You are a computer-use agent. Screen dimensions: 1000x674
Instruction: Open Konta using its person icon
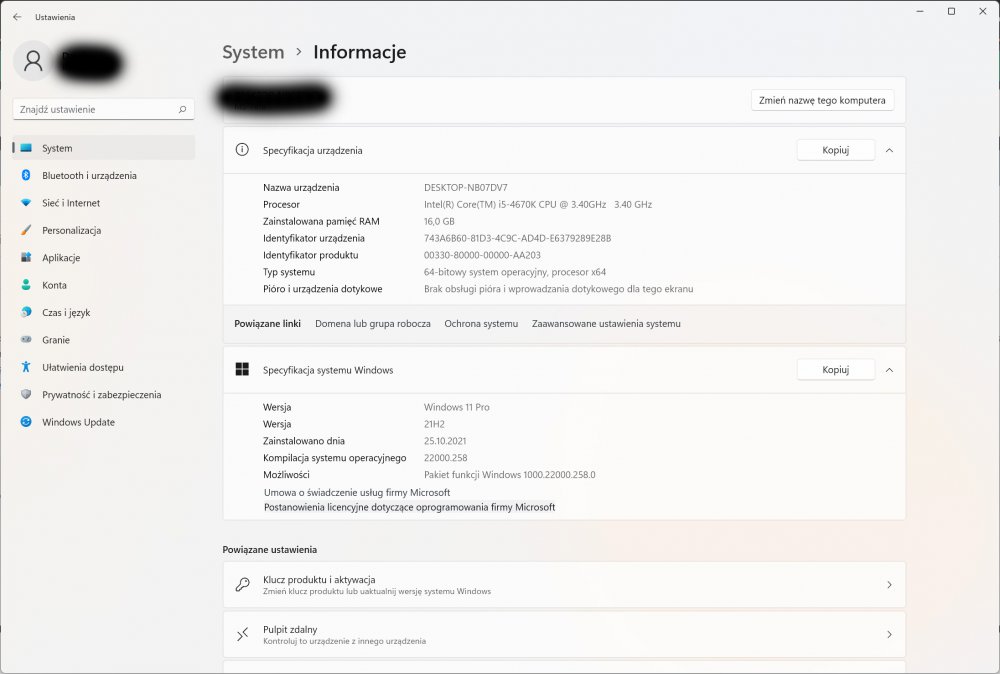point(26,285)
